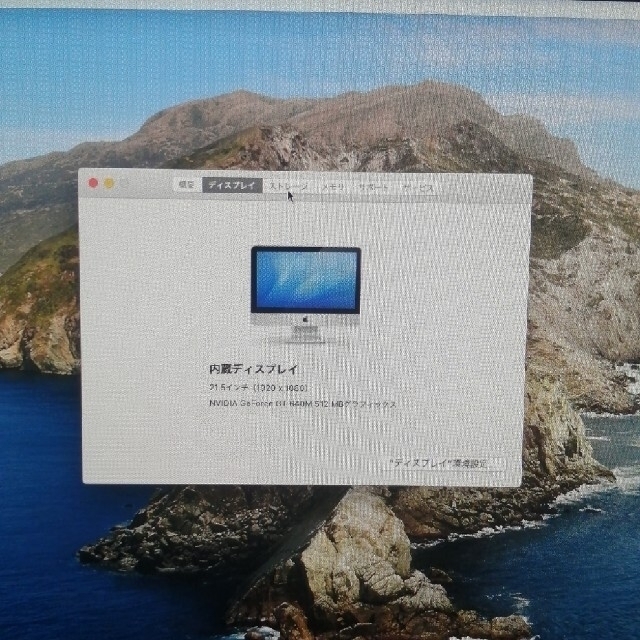
Task: Switch to the ストレージ tab
Action: tap(288, 187)
